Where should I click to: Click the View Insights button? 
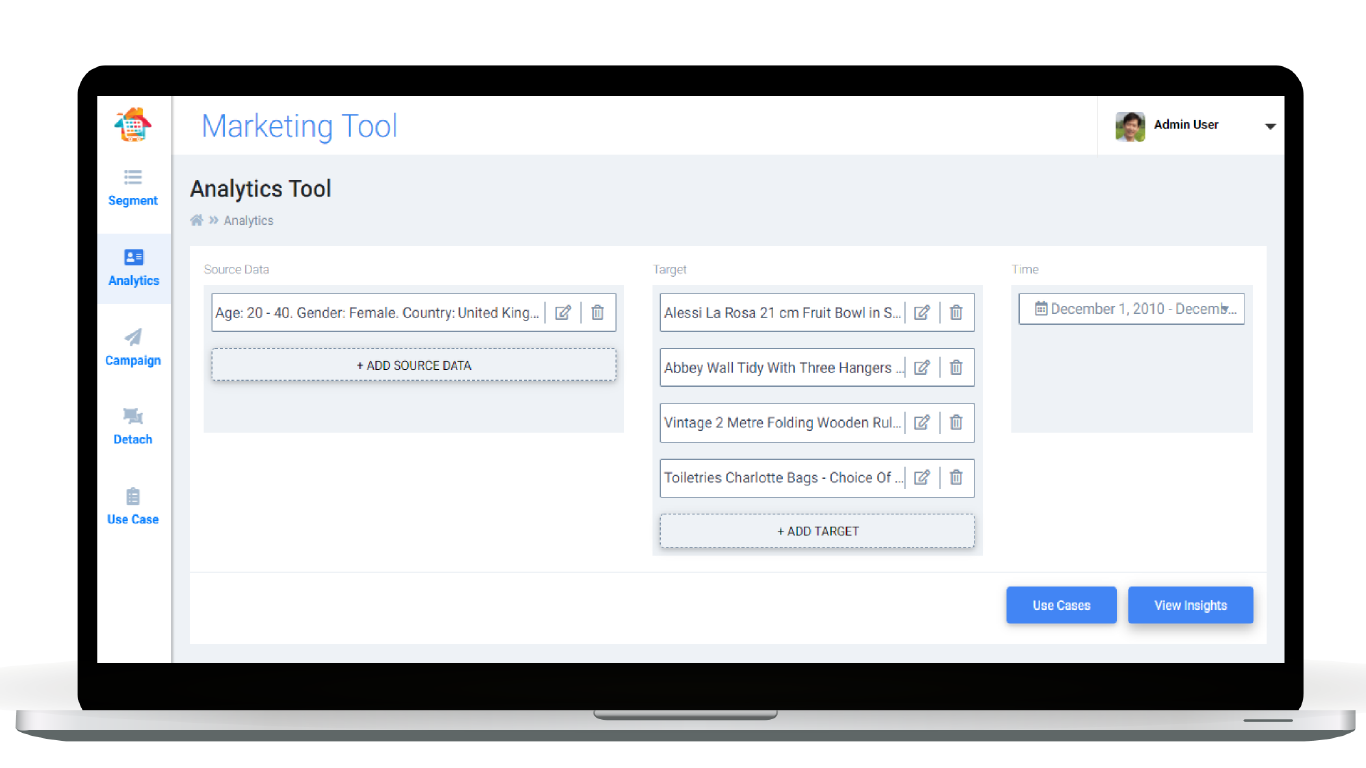point(1190,605)
